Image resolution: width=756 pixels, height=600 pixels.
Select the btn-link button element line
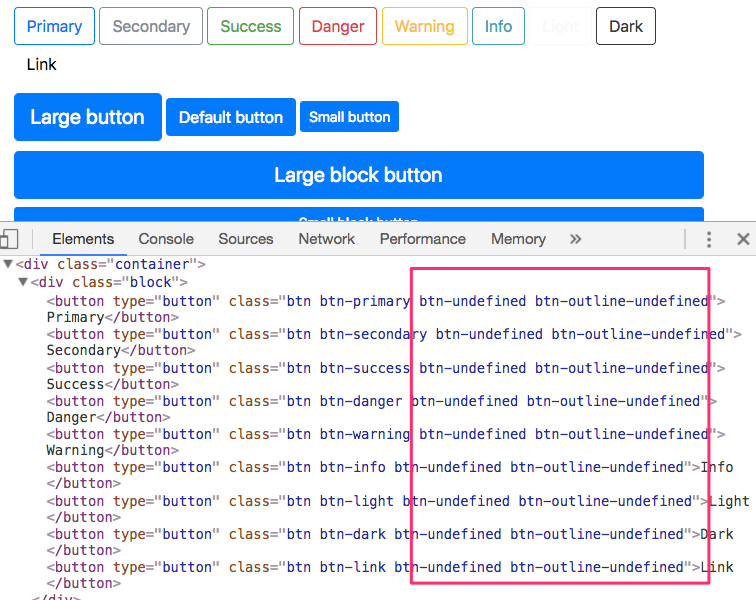tap(390, 567)
